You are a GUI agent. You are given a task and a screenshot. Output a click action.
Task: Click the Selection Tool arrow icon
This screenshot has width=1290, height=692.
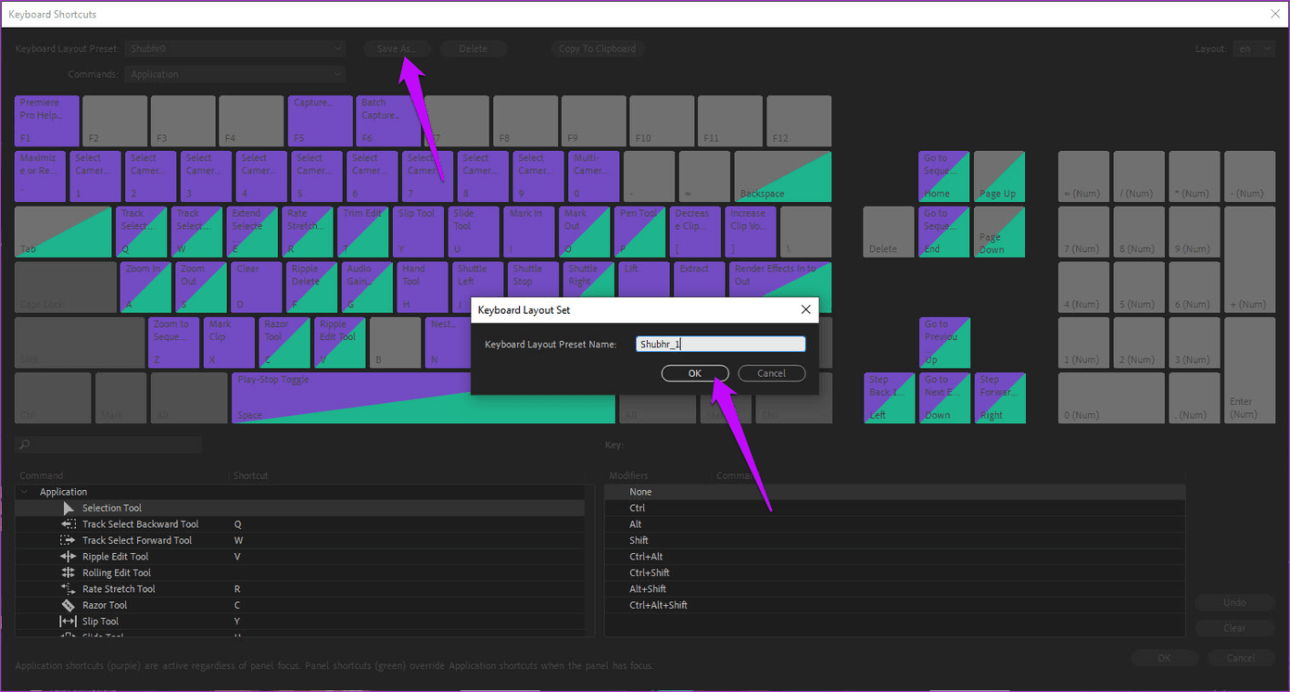pos(68,508)
